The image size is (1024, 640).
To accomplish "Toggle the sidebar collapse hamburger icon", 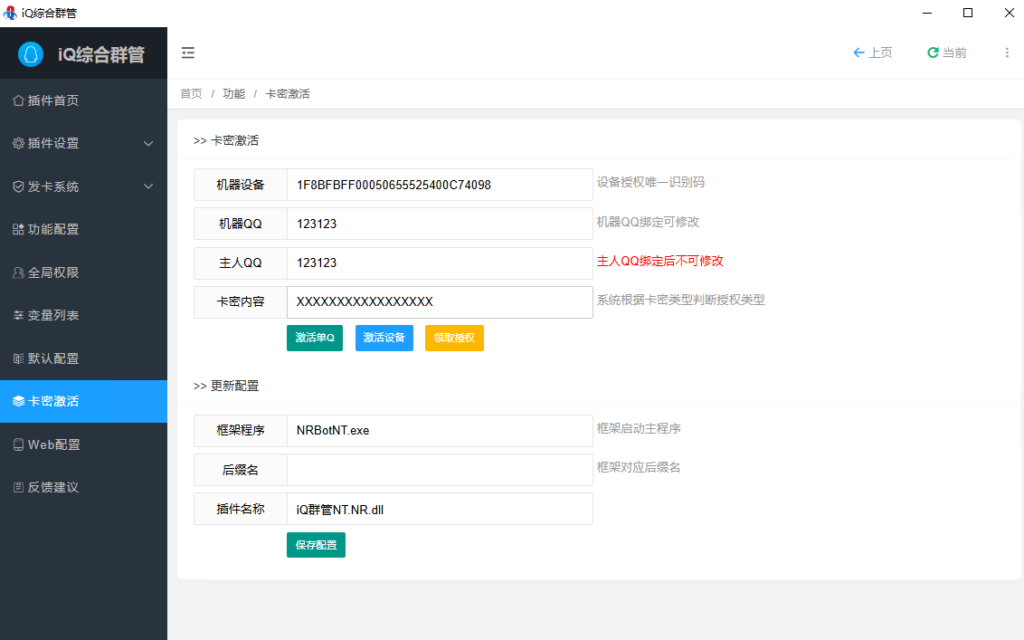I will 188,53.
